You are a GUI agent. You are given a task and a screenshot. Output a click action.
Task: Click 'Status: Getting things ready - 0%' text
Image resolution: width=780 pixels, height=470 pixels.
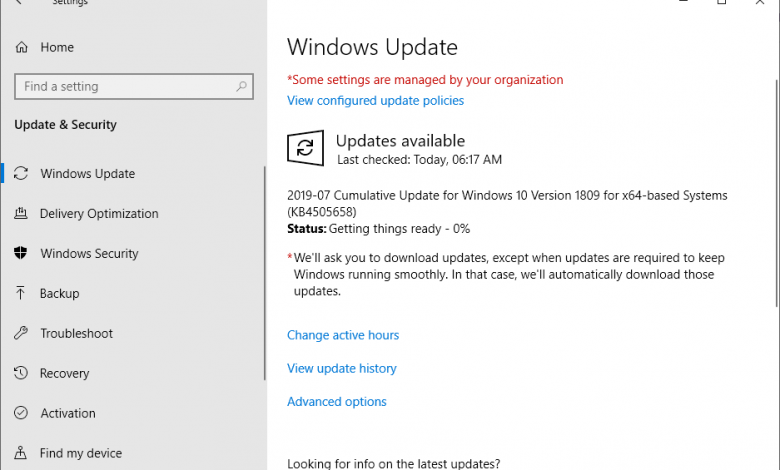379,229
